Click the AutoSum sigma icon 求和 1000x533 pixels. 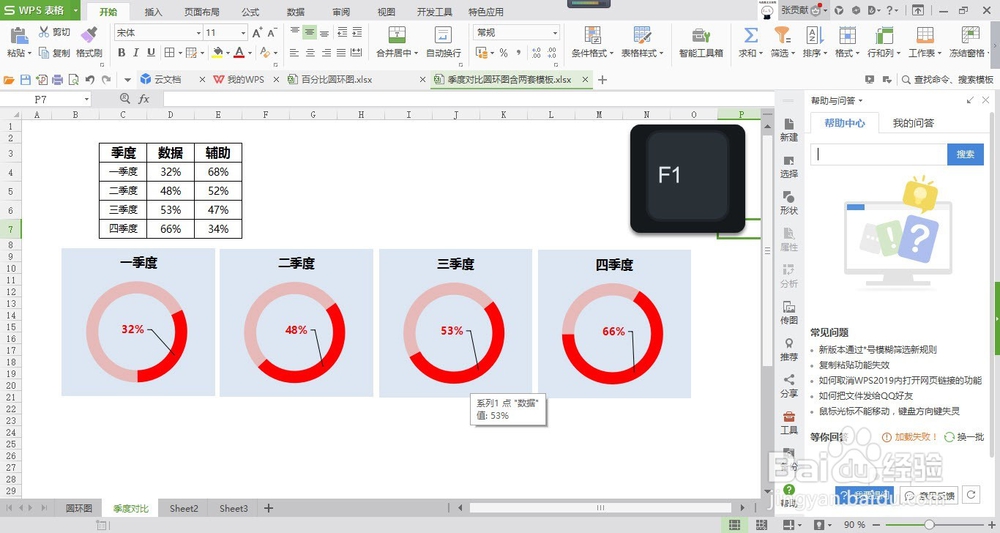pos(751,34)
